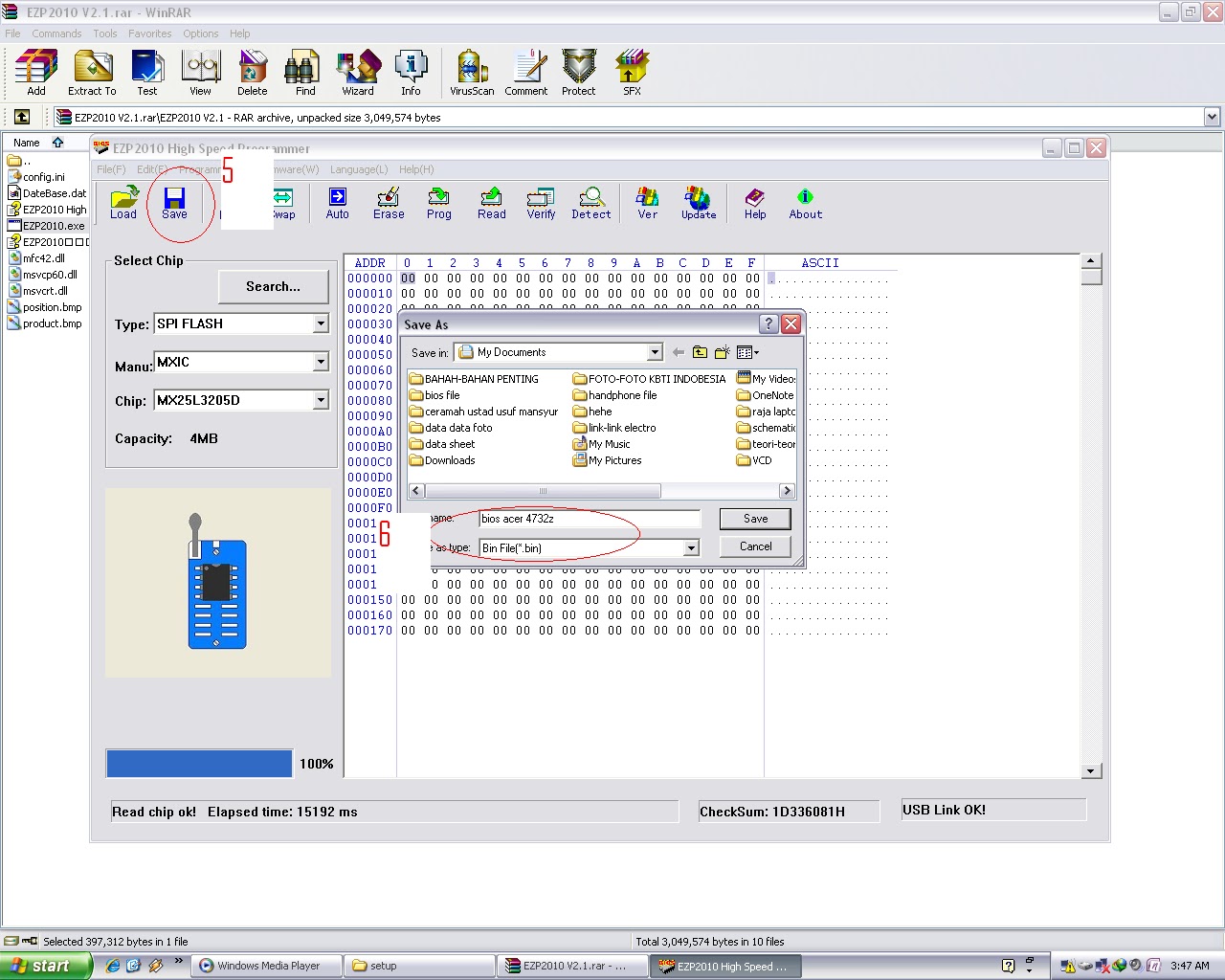This screenshot has height=980, width=1225.
Task: Open the Manu dropdown showing MXIC
Action: (321, 362)
